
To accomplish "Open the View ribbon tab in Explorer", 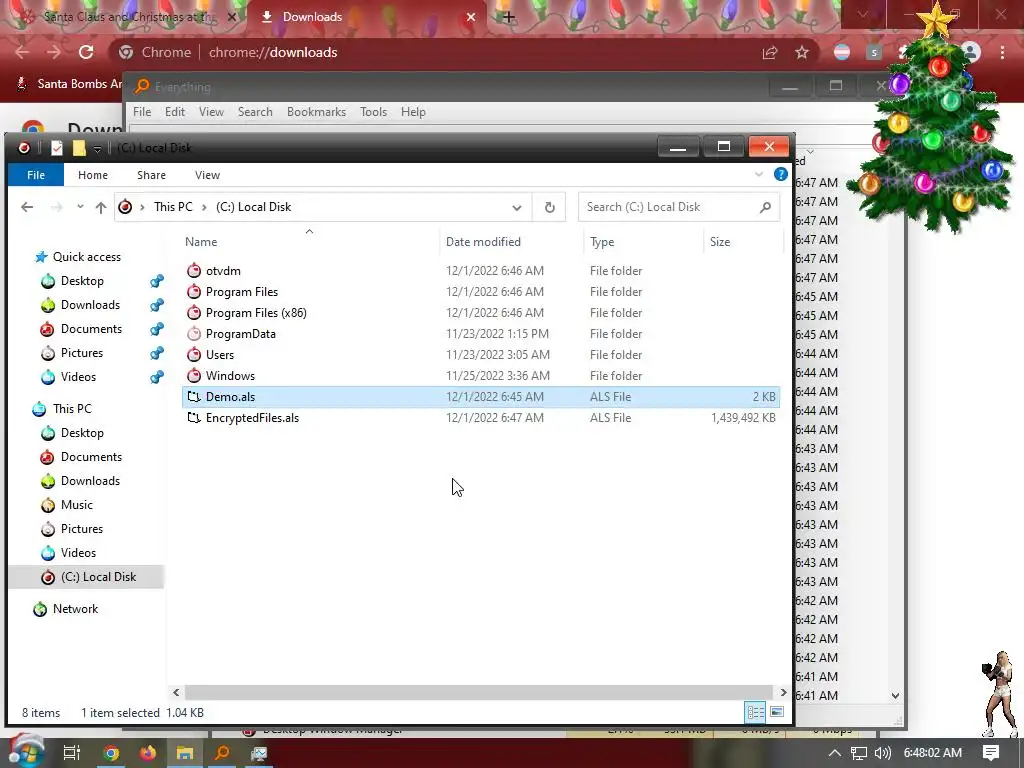I will coord(207,175).
